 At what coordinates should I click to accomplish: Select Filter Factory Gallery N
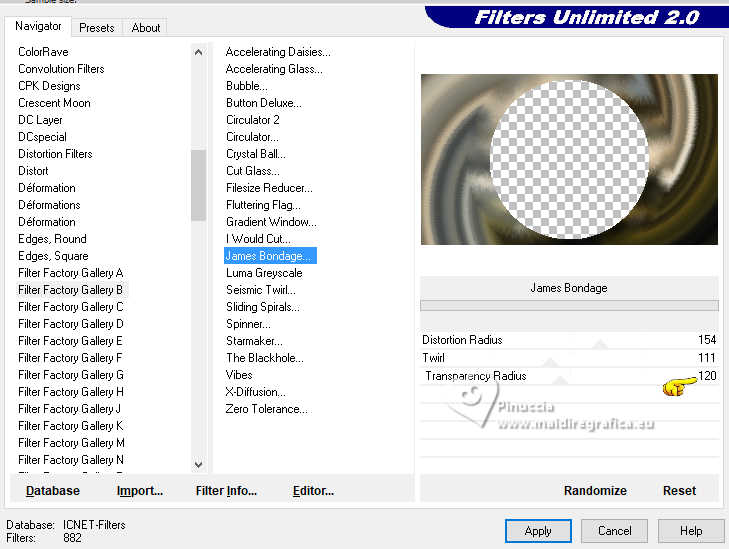click(x=71, y=460)
